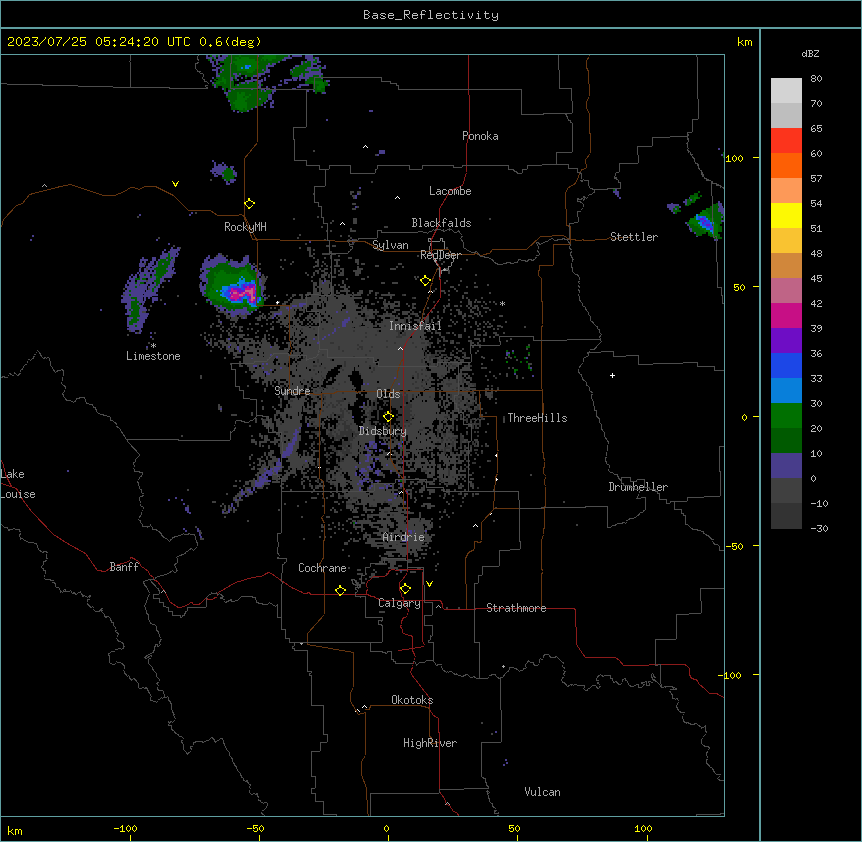The width and height of the screenshot is (862, 842).
Task: Click the Olds town label
Action: (x=388, y=394)
